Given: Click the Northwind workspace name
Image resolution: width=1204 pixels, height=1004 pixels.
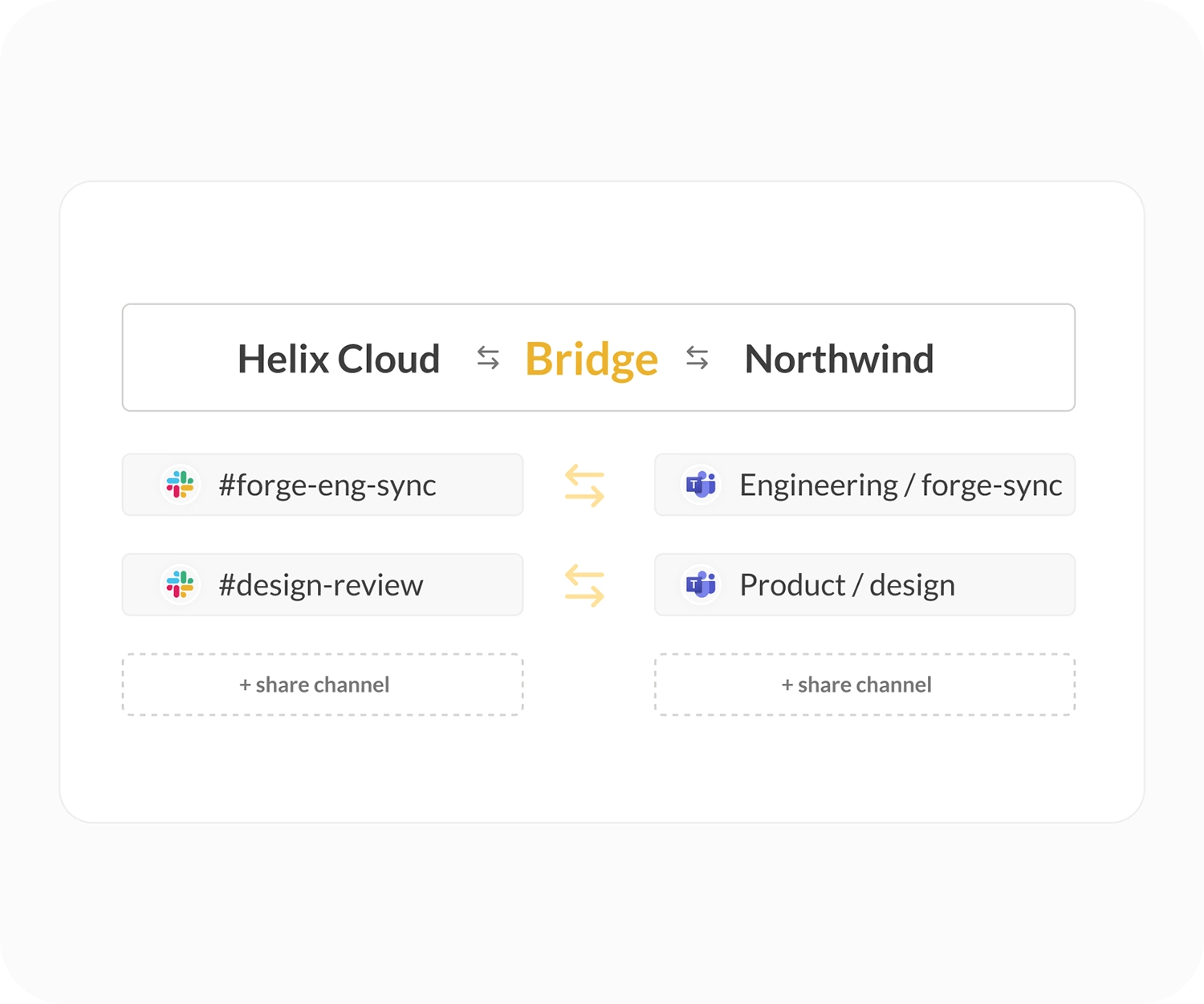Looking at the screenshot, I should [x=840, y=359].
